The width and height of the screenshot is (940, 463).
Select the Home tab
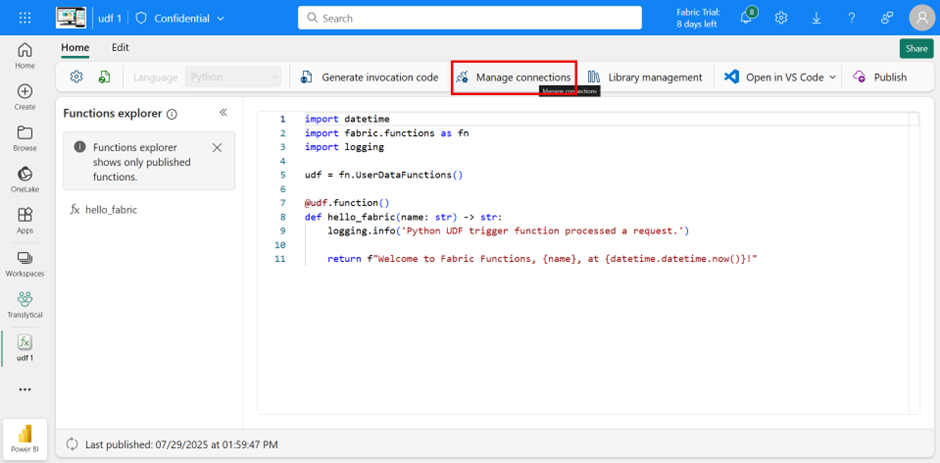pyautogui.click(x=75, y=47)
